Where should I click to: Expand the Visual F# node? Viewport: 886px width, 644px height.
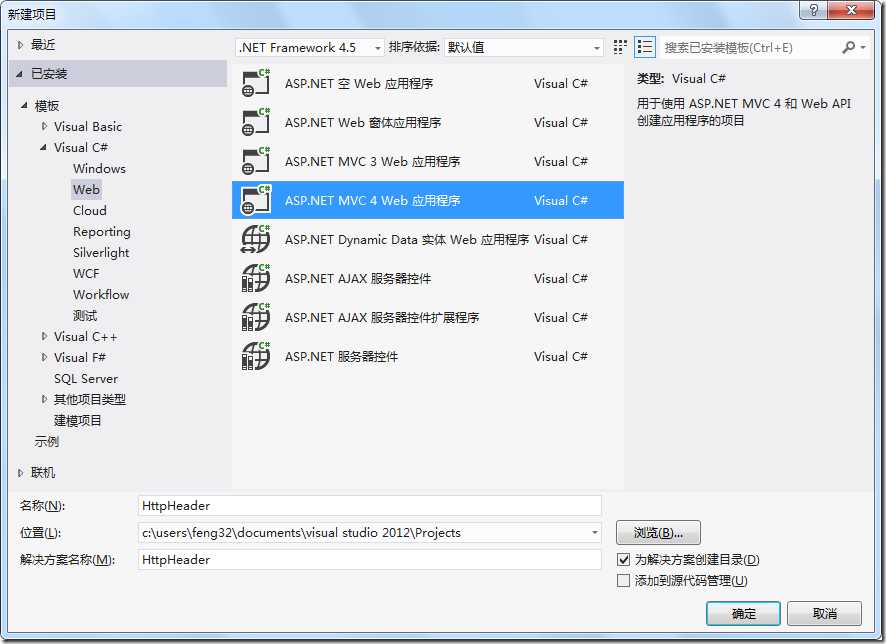pos(44,357)
